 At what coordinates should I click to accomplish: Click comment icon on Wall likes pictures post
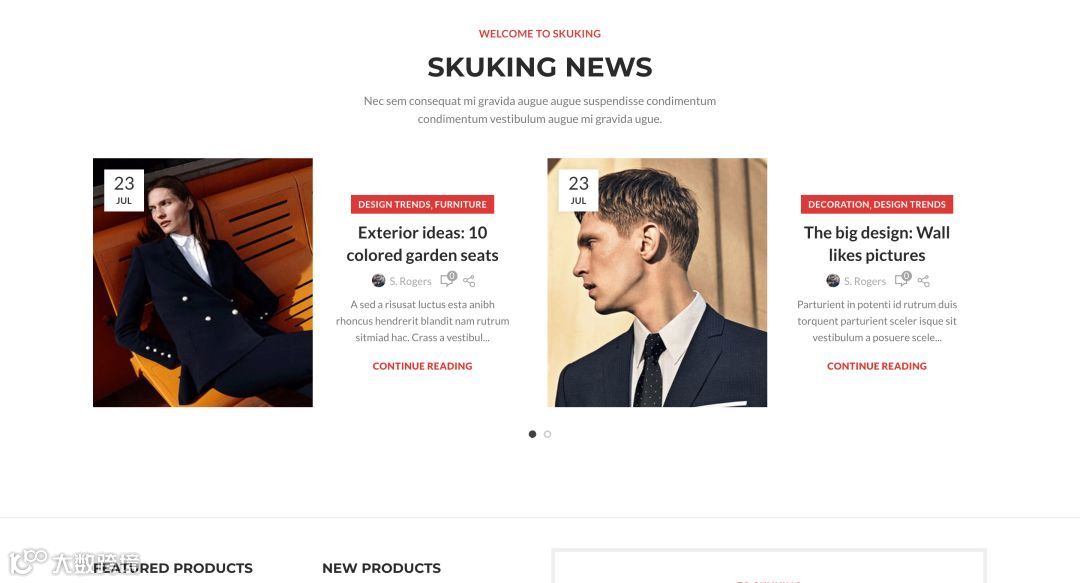pos(902,278)
